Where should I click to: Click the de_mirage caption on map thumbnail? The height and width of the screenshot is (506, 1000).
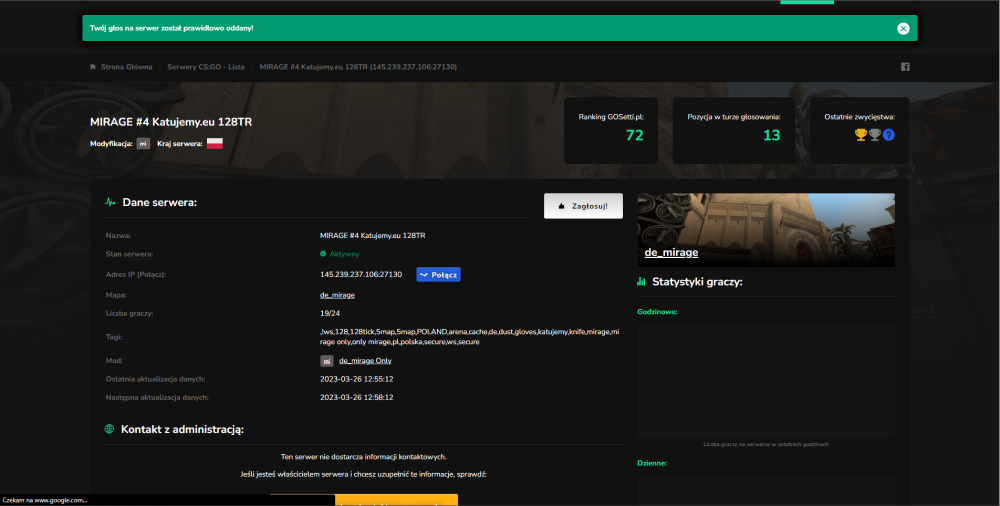coord(671,253)
